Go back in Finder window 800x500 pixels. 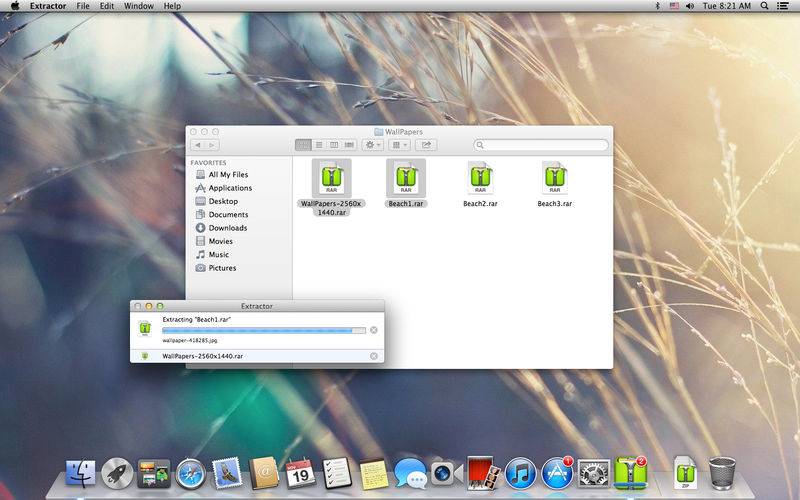[198, 145]
